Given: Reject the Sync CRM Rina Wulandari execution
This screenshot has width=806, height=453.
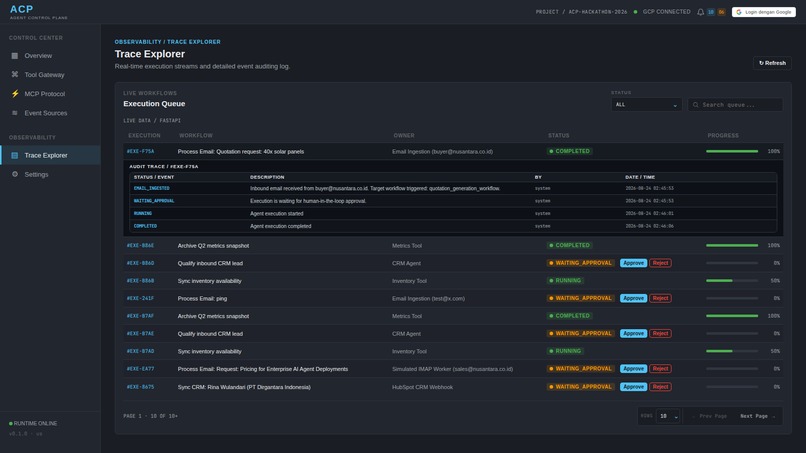Looking at the screenshot, I should click(x=660, y=387).
